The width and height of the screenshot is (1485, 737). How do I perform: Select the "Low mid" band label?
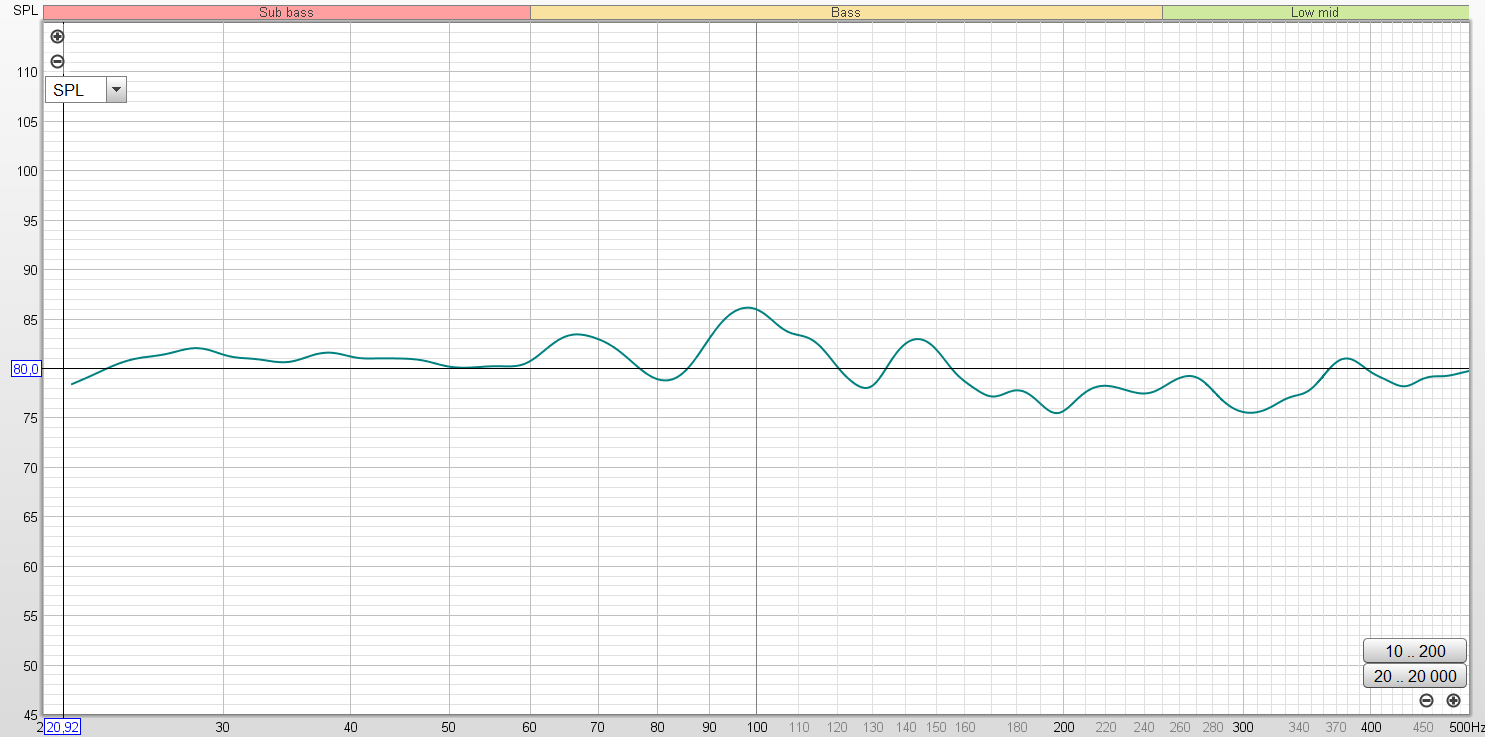click(1315, 12)
